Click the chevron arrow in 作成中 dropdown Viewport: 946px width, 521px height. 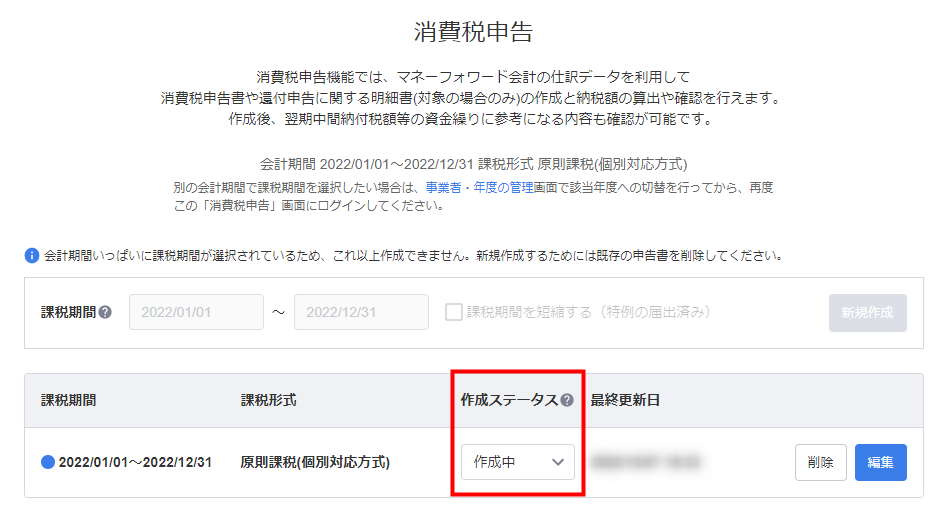557,463
